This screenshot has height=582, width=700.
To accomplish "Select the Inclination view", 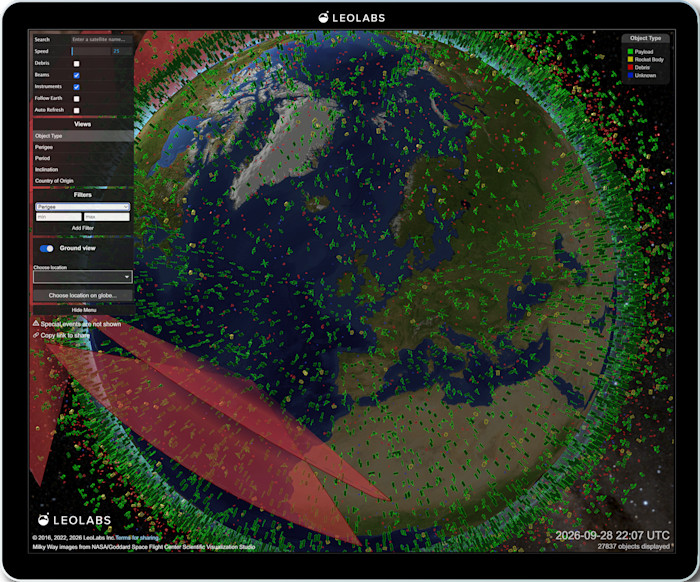I will pos(83,169).
